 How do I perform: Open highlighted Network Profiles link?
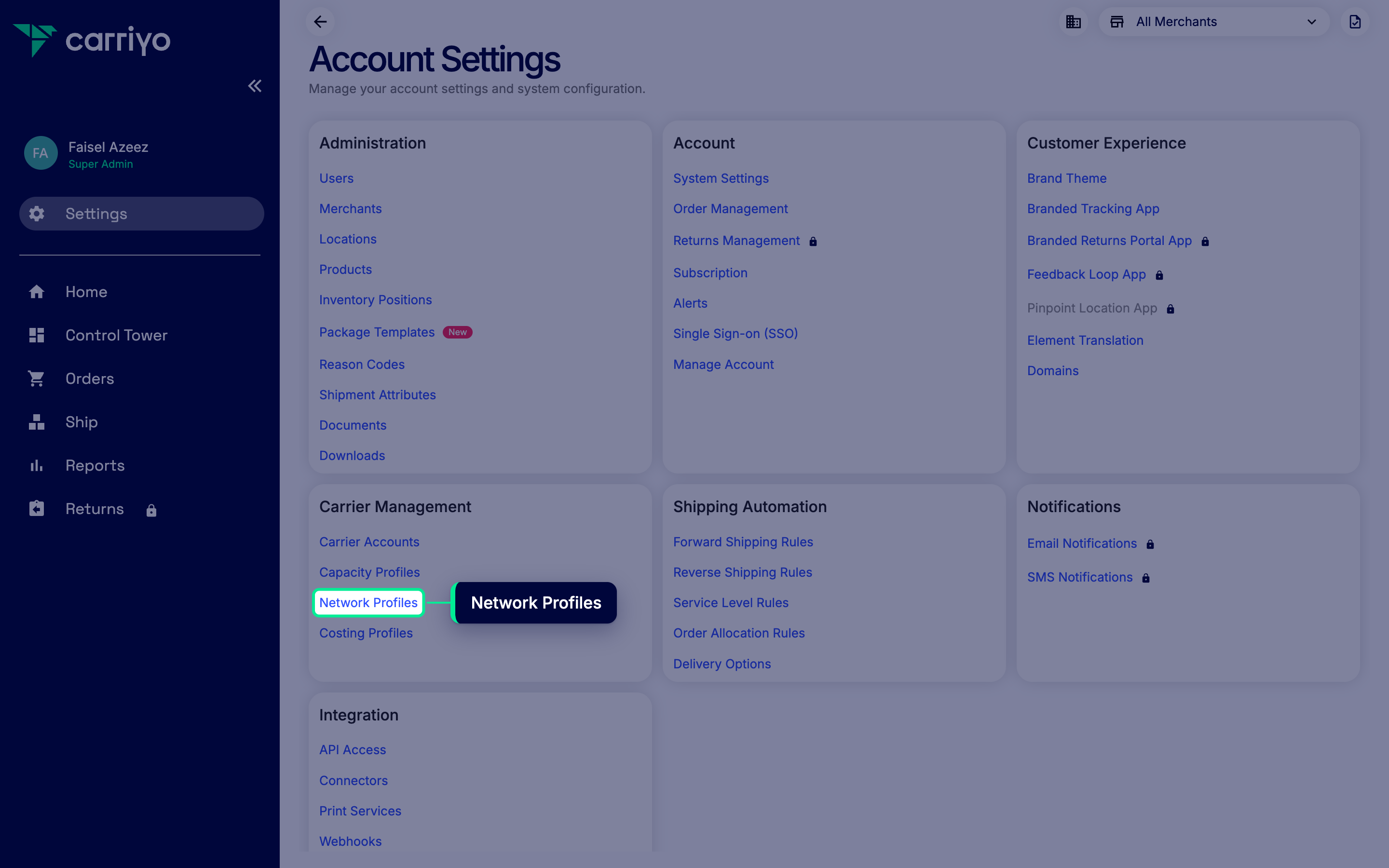(x=368, y=602)
